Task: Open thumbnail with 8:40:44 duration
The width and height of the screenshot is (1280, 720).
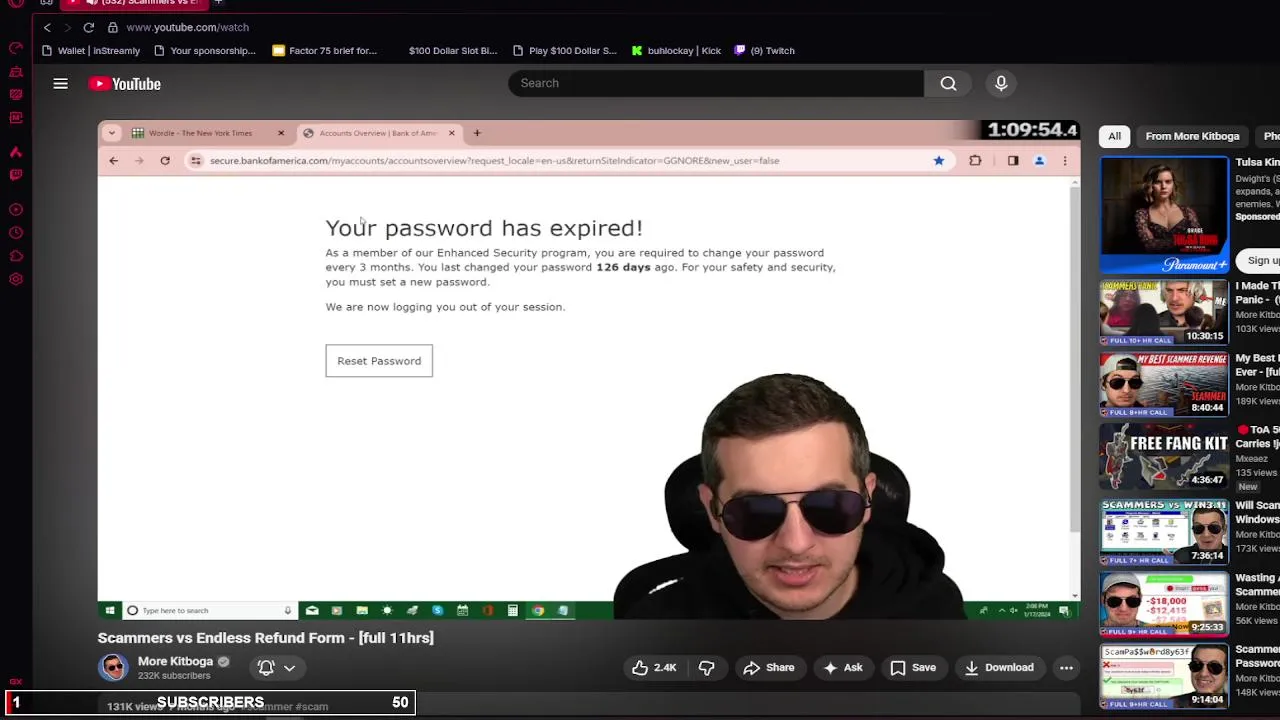Action: 1164,384
